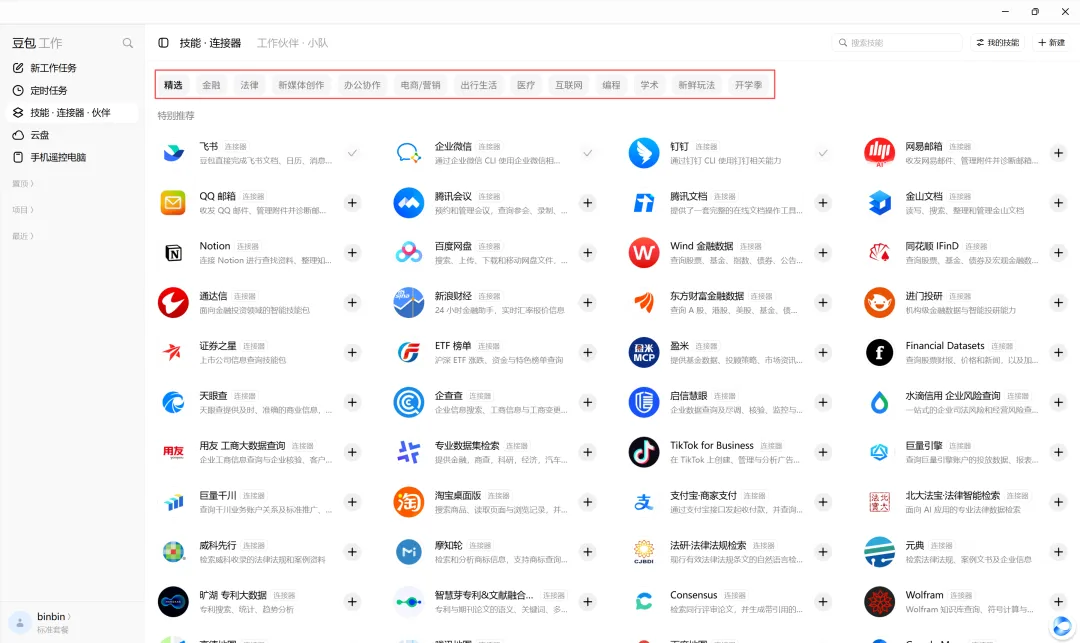The image size is (1080, 643).
Task: Open 手机遥控电脑 in sidebar
Action: point(72,157)
